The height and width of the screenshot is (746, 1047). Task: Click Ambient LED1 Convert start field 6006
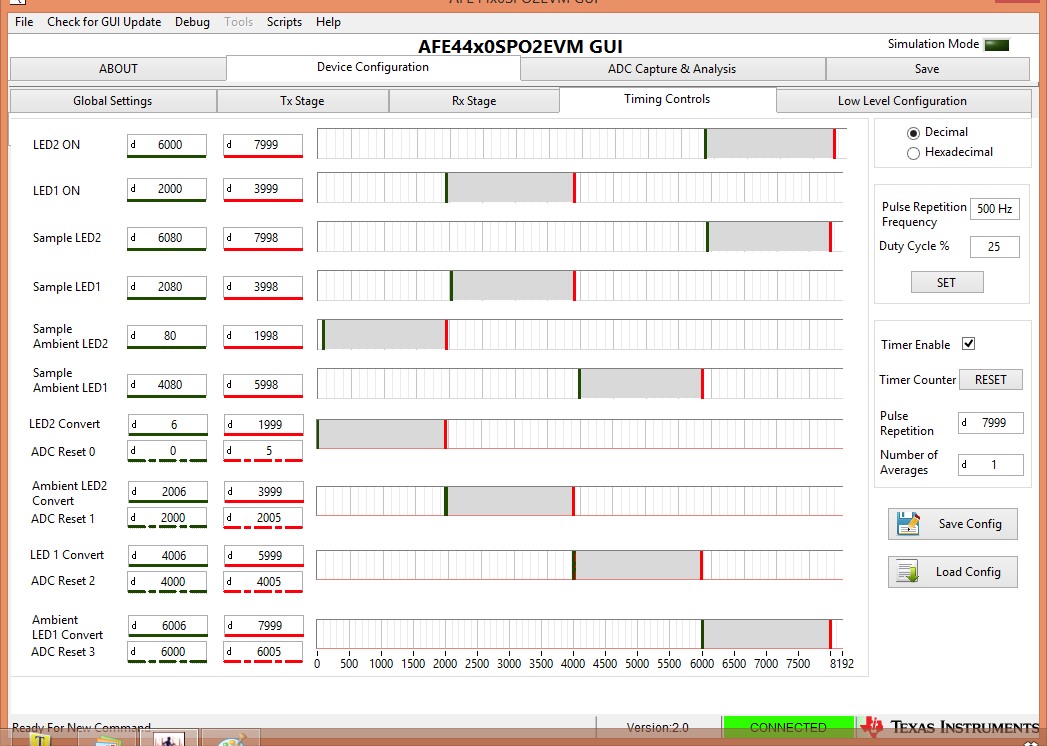(x=168, y=626)
